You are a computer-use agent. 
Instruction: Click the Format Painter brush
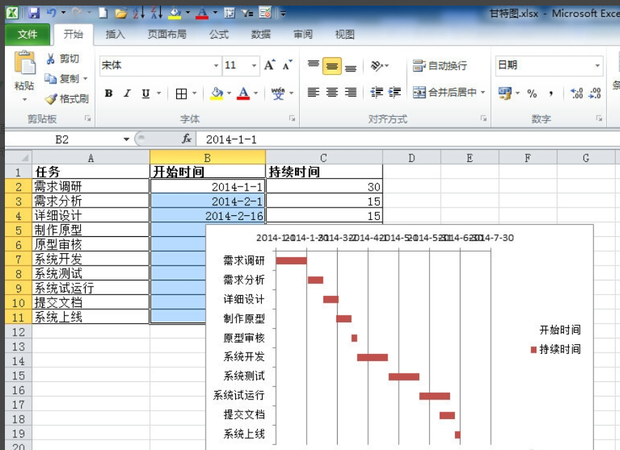click(66, 99)
